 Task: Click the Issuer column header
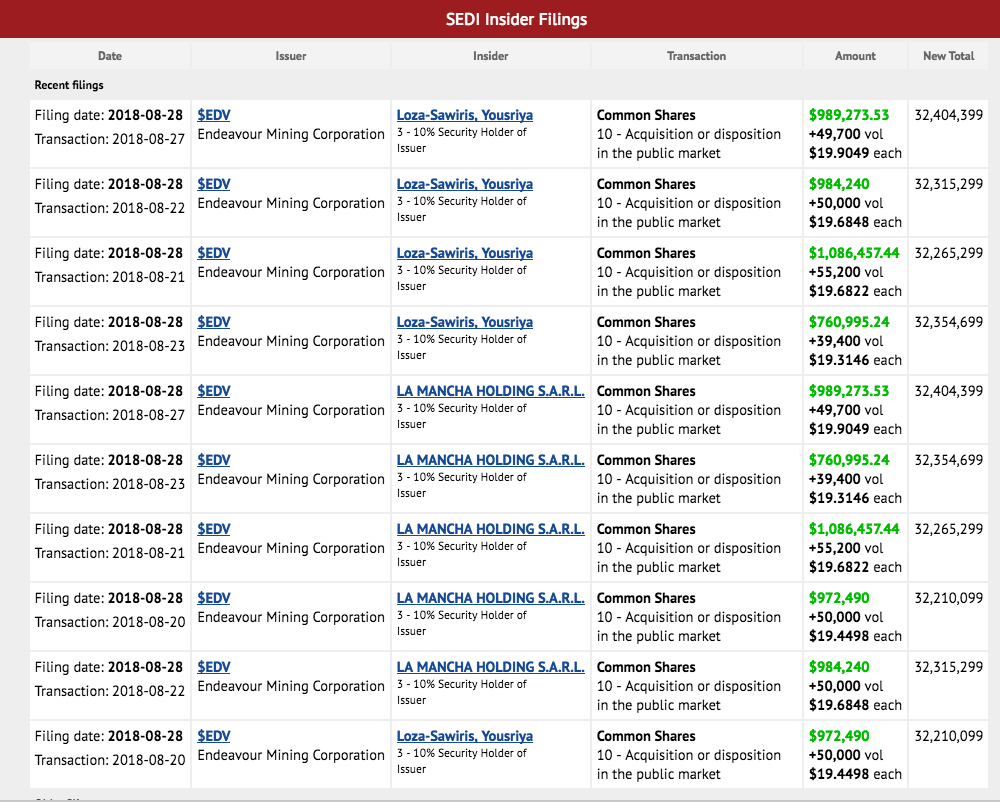291,56
